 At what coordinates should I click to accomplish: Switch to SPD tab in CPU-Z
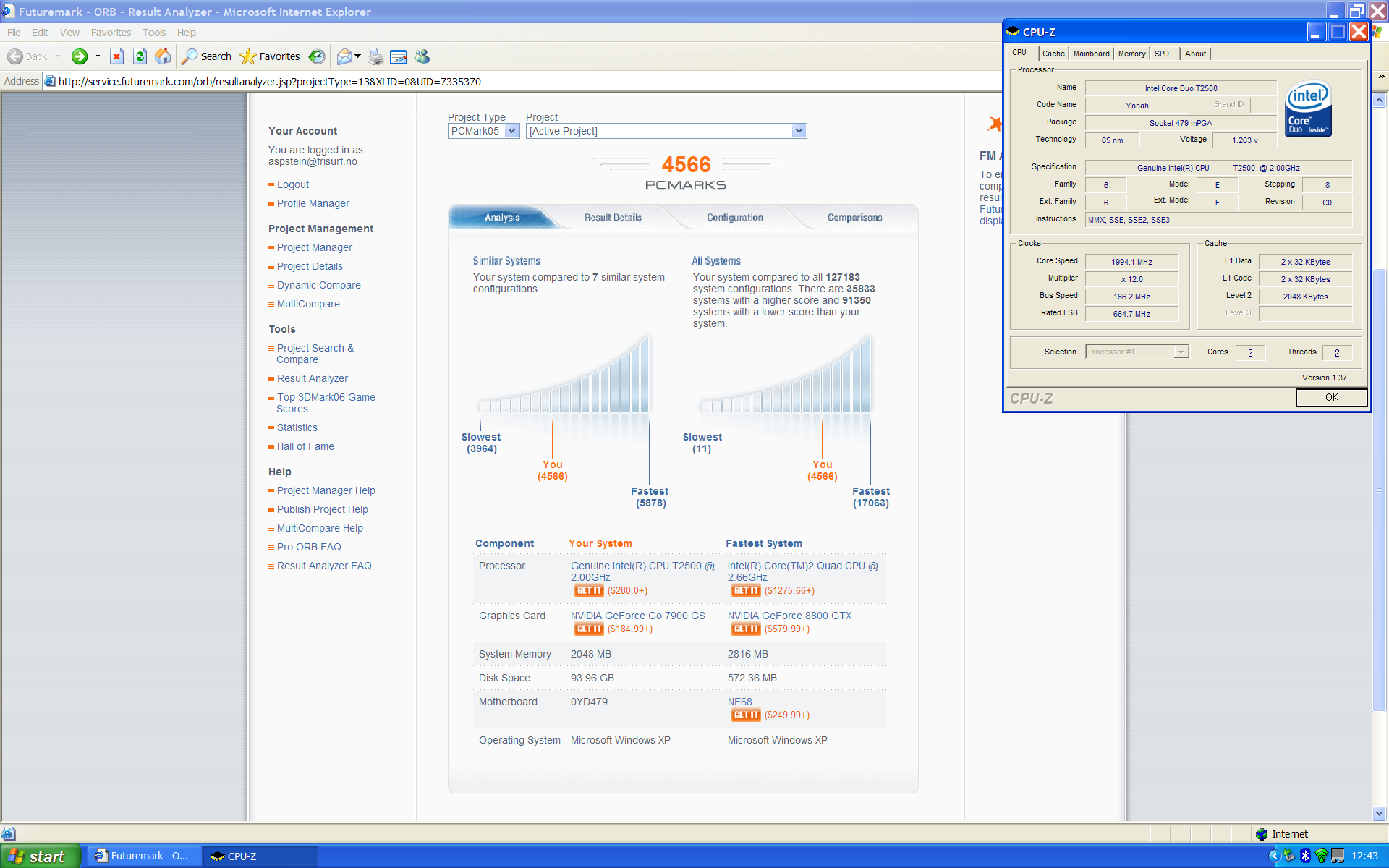coord(1162,54)
